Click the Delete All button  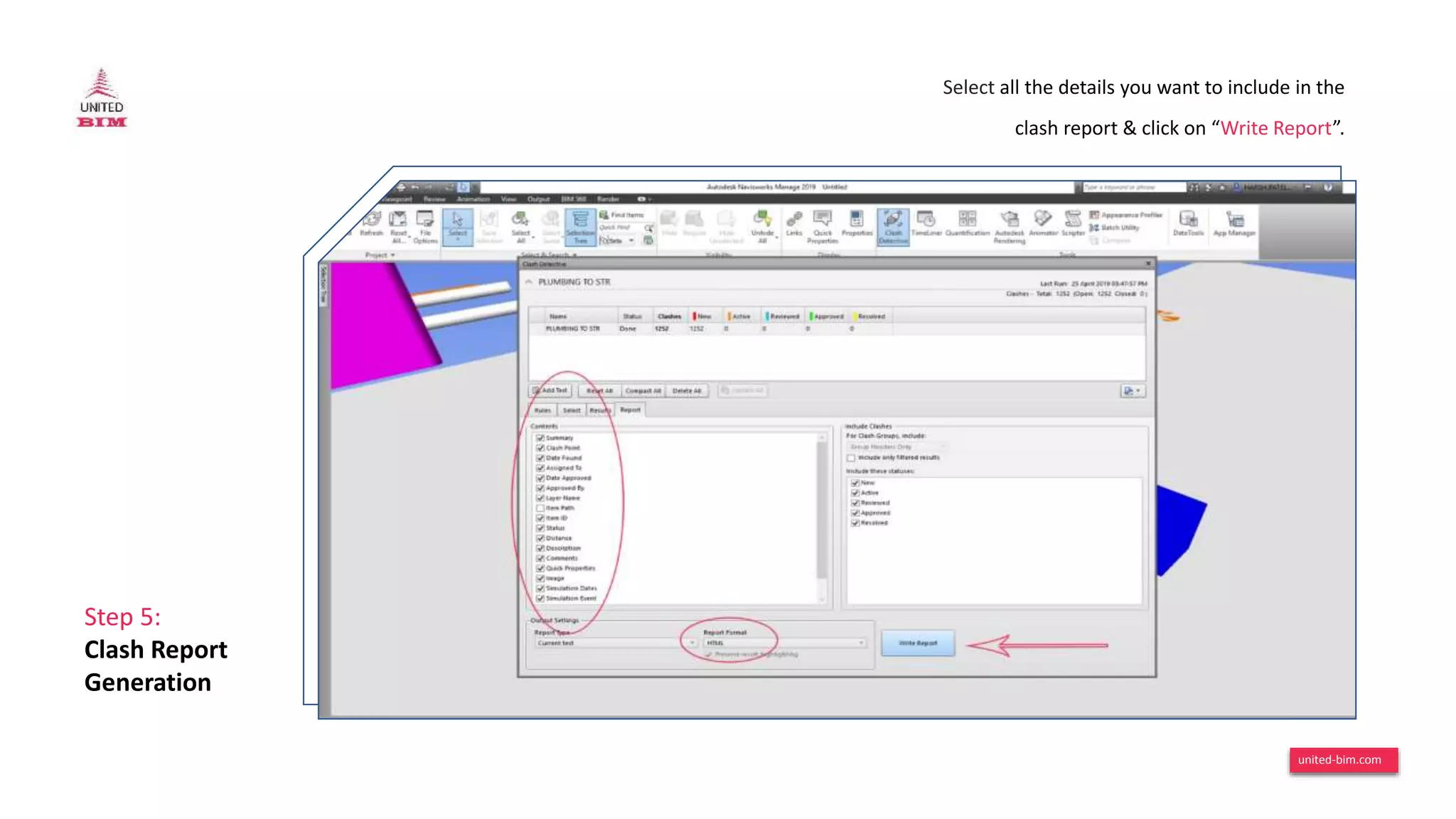(687, 391)
